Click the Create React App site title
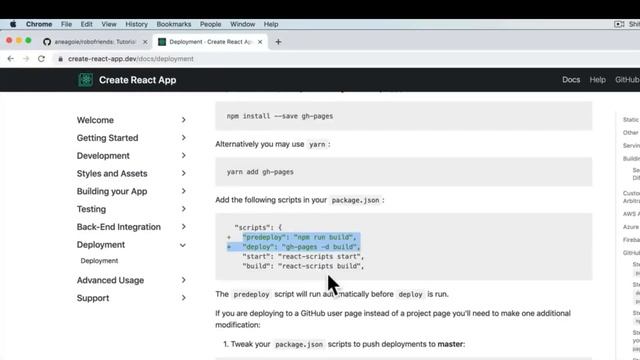This screenshot has width=640, height=360. pyautogui.click(x=138, y=80)
